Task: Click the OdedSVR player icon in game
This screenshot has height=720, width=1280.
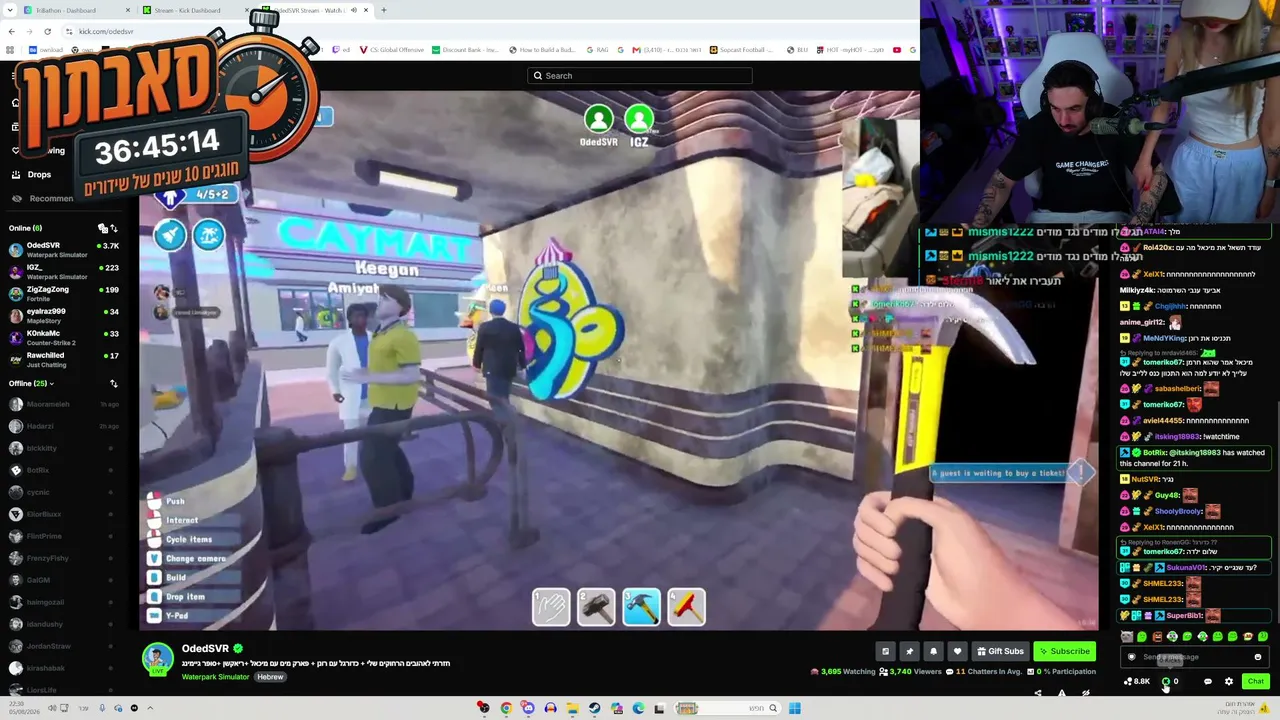Action: 598,120
